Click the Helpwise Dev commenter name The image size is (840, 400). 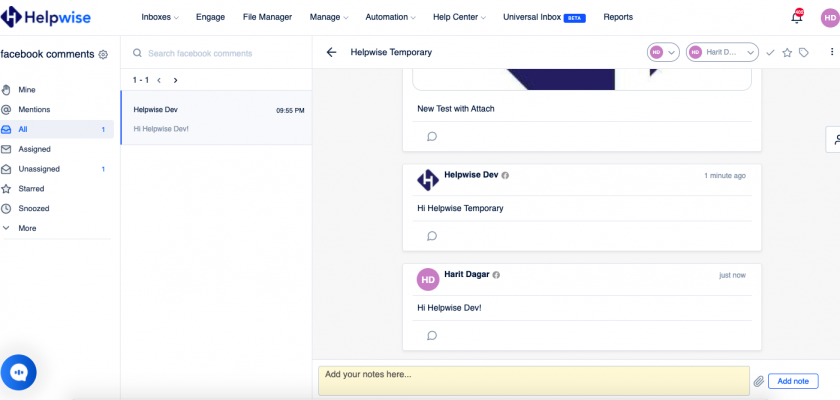(471, 175)
